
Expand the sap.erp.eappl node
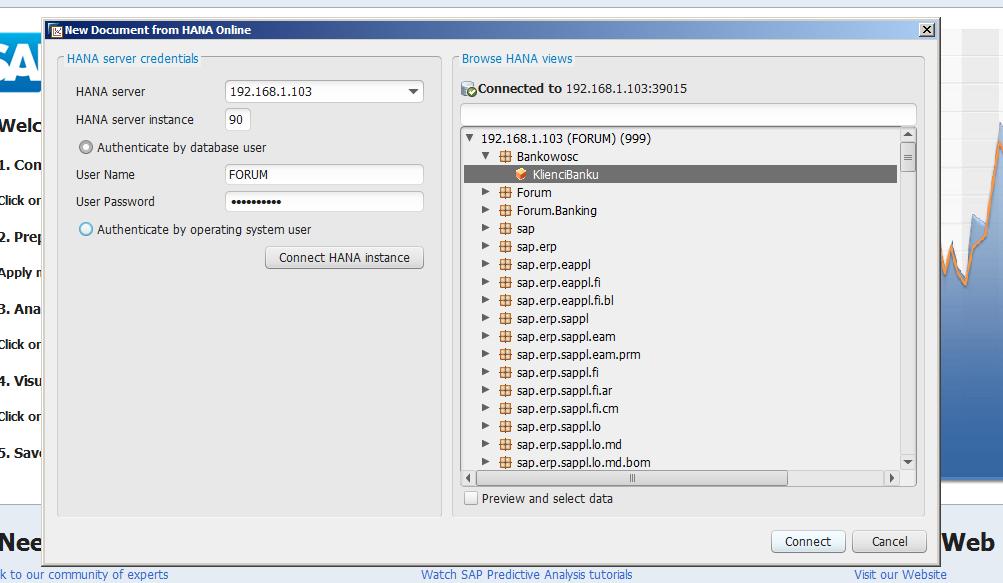tap(486, 264)
